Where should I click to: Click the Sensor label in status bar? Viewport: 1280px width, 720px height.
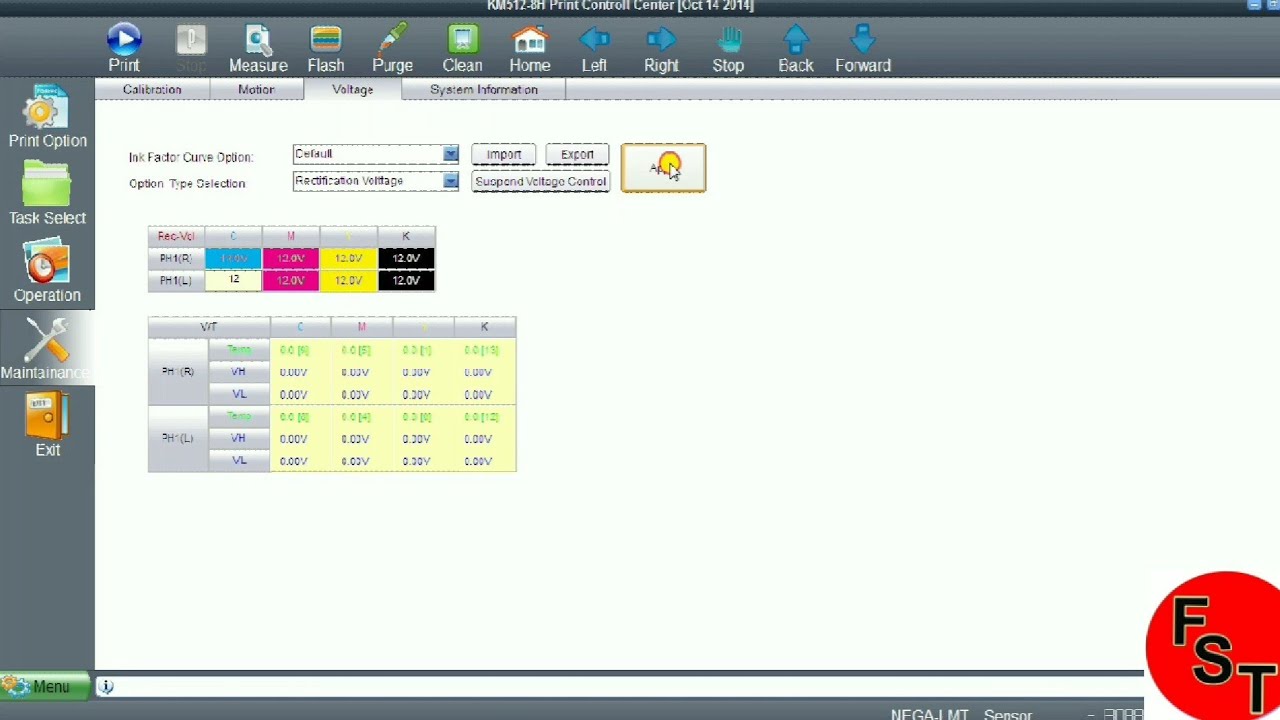(1007, 714)
